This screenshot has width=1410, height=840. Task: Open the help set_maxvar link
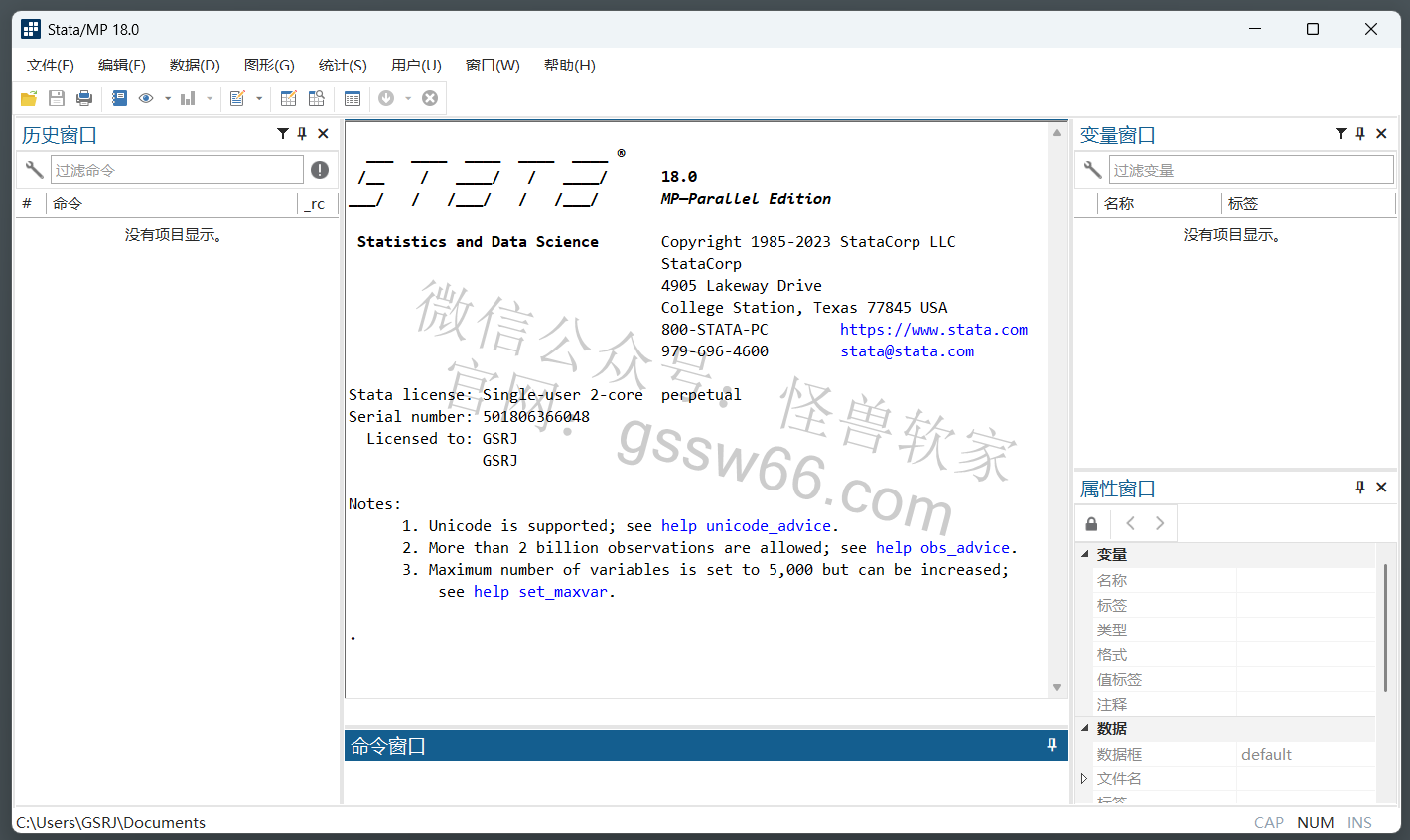540,592
